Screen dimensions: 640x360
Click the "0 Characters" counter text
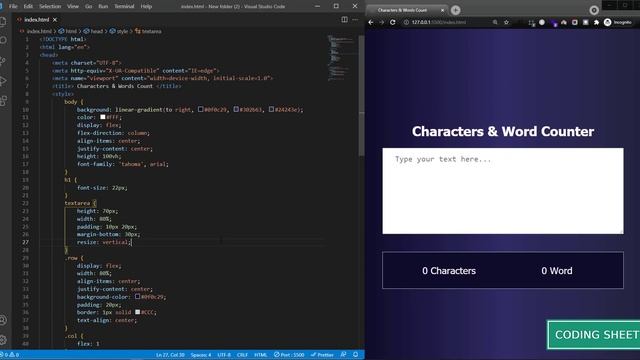tap(449, 271)
